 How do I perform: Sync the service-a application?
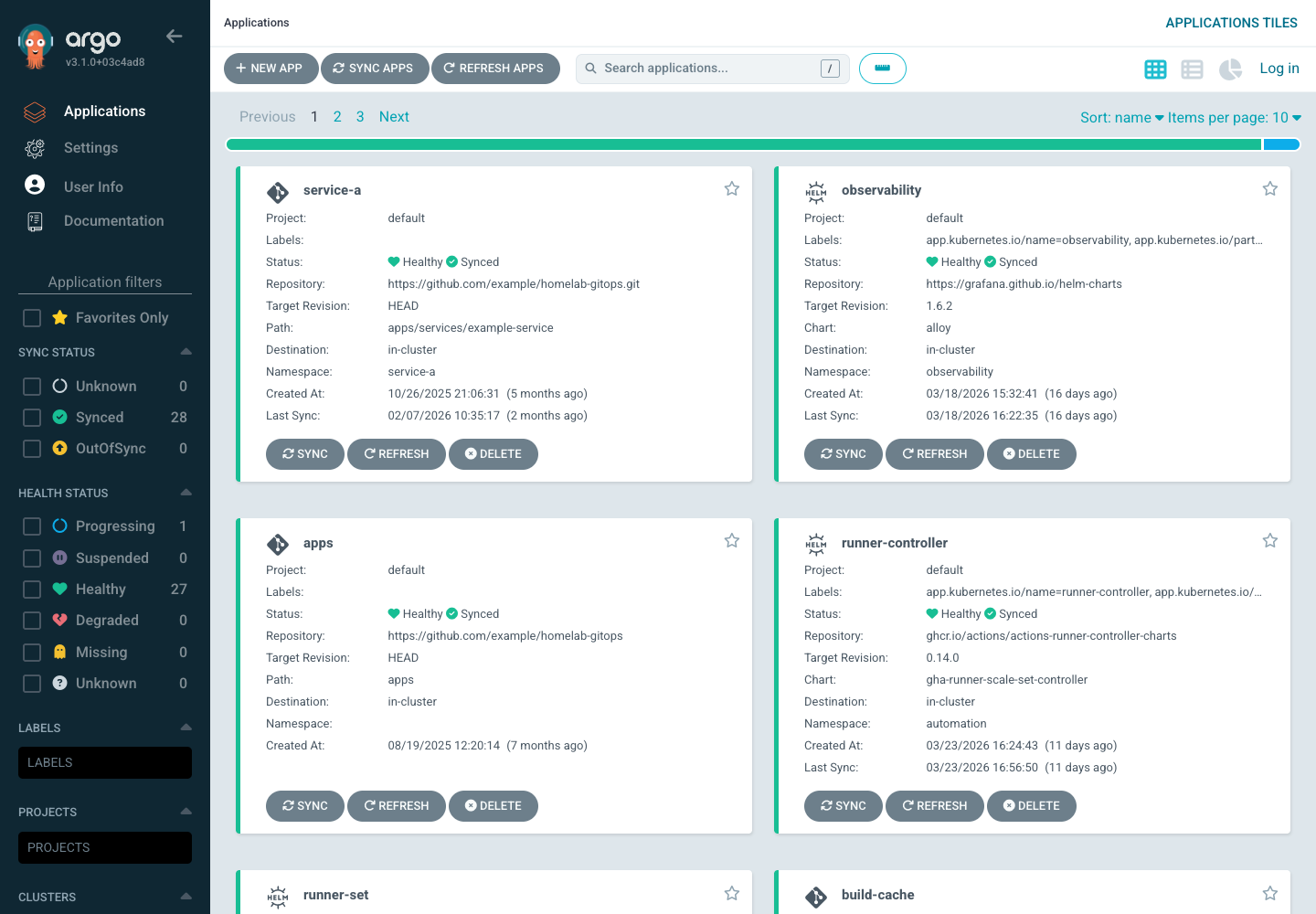(x=305, y=454)
